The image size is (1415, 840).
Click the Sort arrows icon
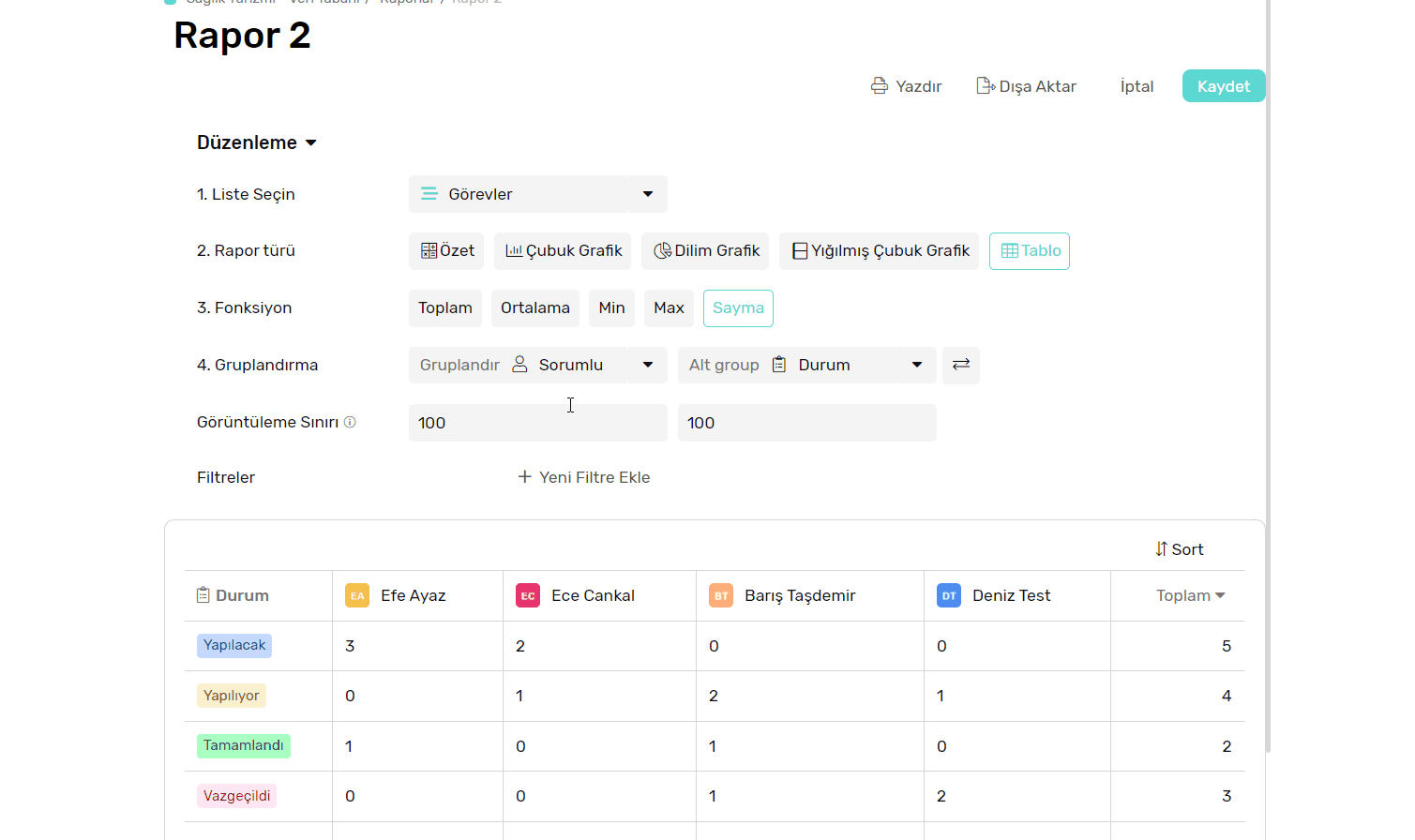pos(1162,549)
